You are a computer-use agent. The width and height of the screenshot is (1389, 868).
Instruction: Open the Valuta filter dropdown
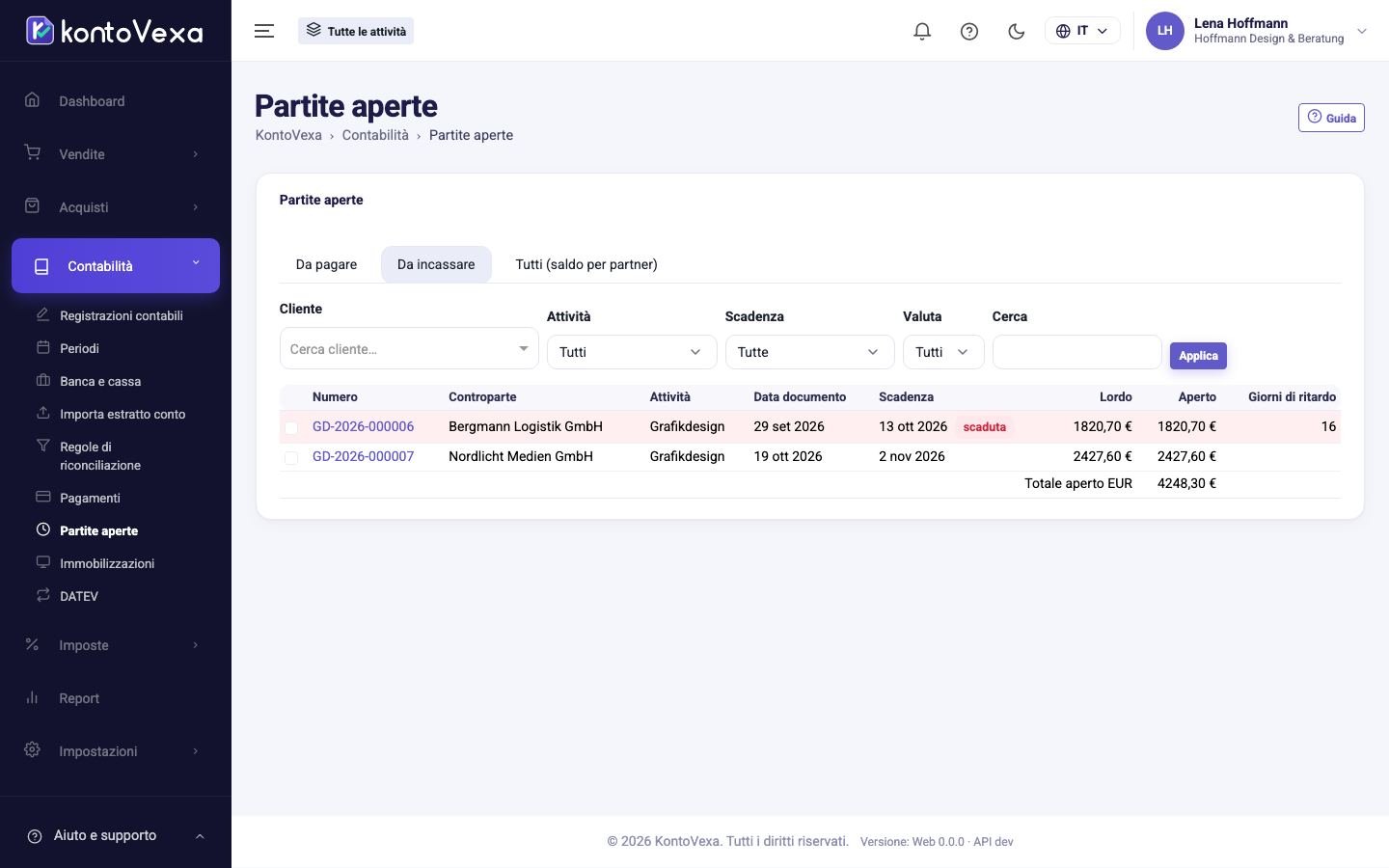point(943,352)
